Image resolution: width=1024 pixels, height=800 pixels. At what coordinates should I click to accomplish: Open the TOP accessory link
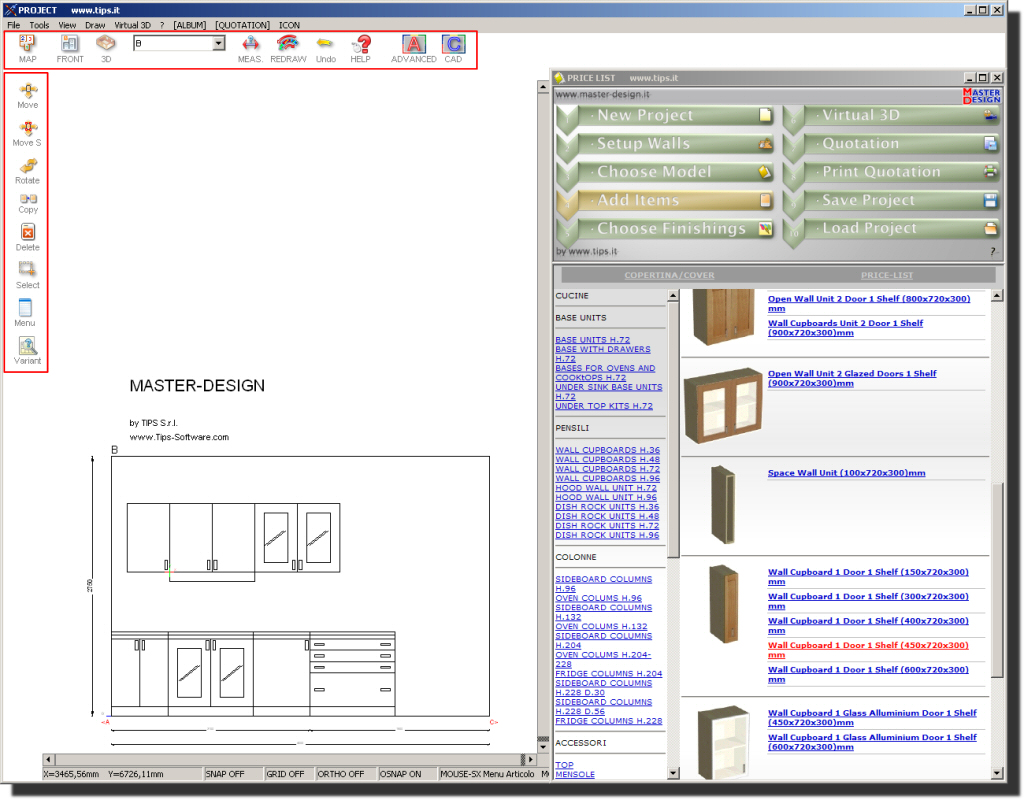tap(564, 765)
